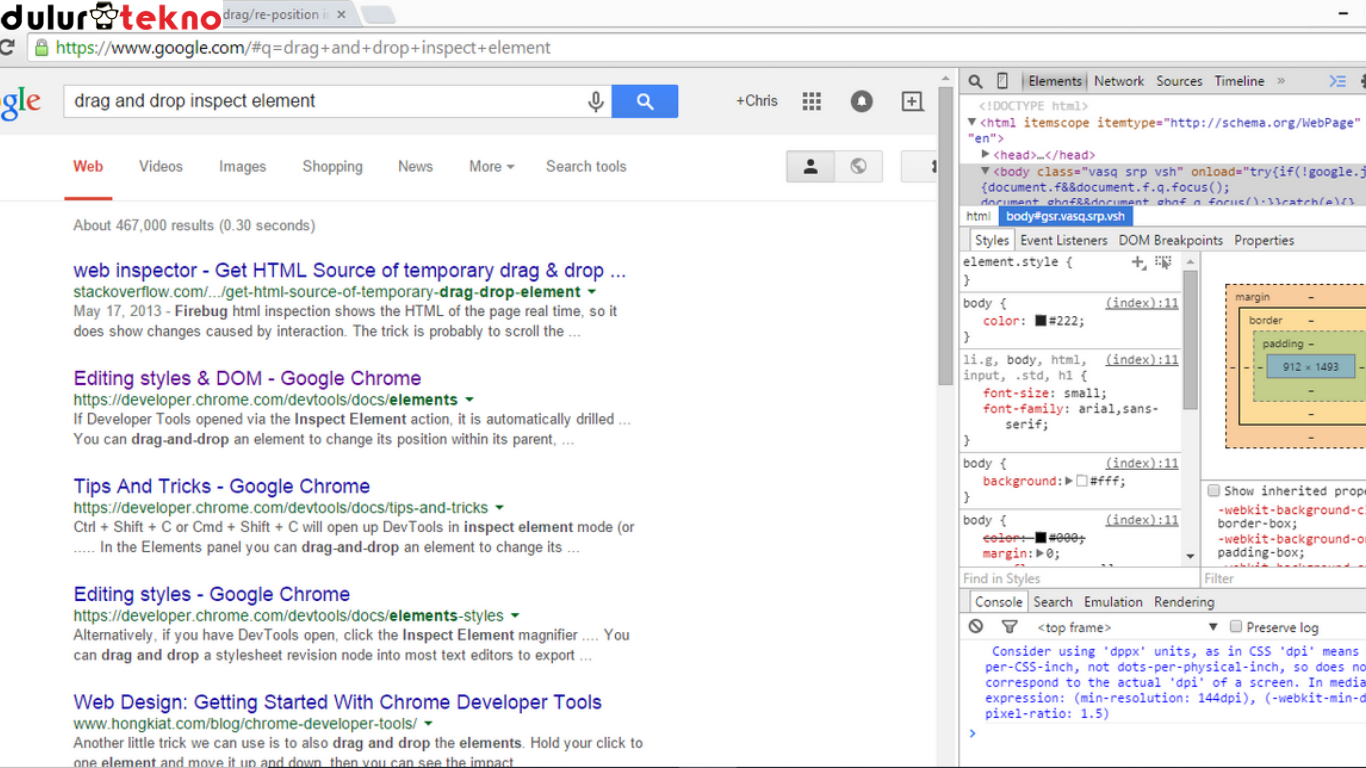Select the global results globe icon
Screen dimensions: 1366x768
(859, 167)
